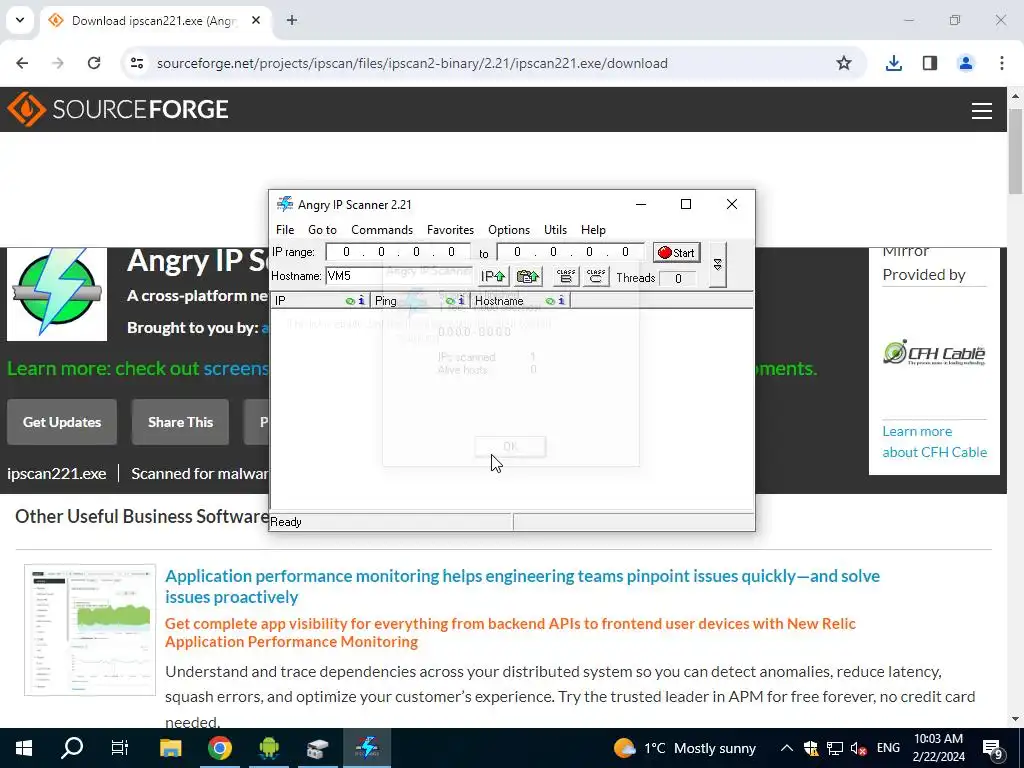Screen dimensions: 1024x768
Task: Open the File menu in Angry IP Scanner
Action: point(285,230)
